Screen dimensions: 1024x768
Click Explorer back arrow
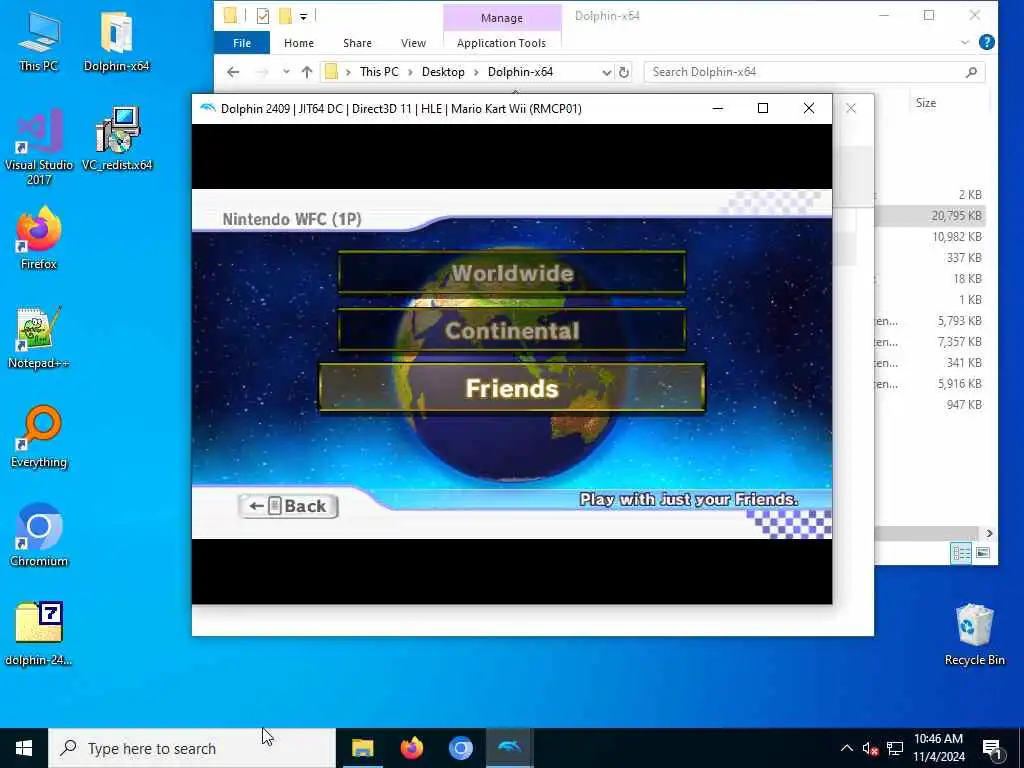[x=233, y=72]
